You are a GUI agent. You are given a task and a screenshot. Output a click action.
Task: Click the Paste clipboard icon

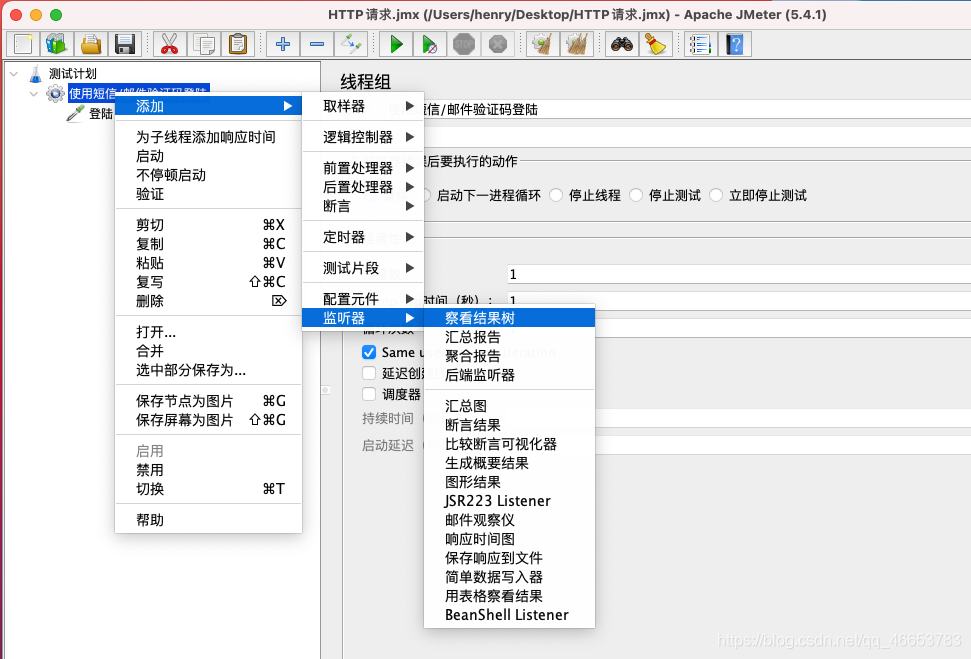coord(238,44)
